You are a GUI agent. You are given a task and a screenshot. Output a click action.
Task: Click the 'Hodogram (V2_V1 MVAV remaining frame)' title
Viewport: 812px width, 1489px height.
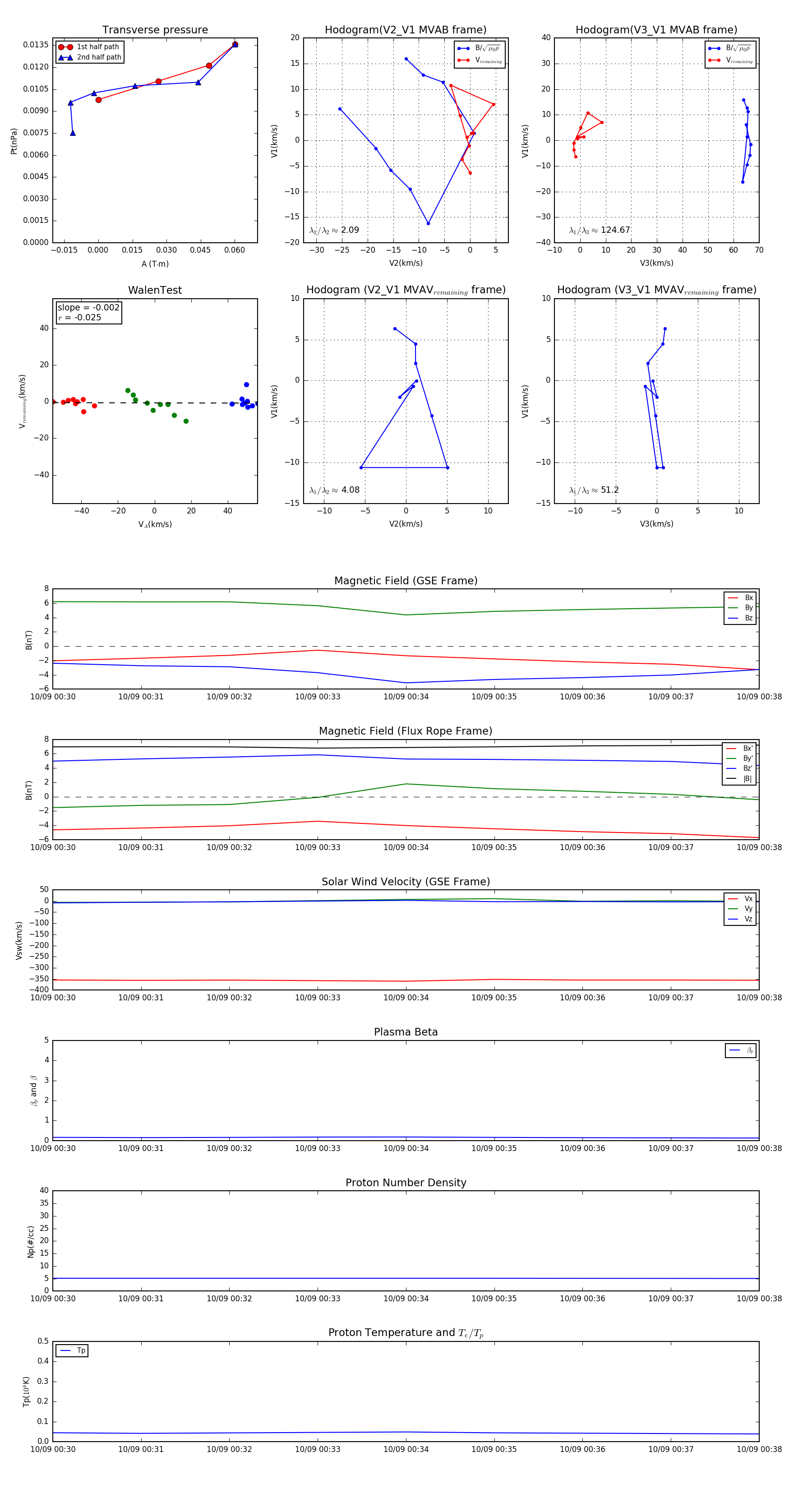click(x=406, y=290)
